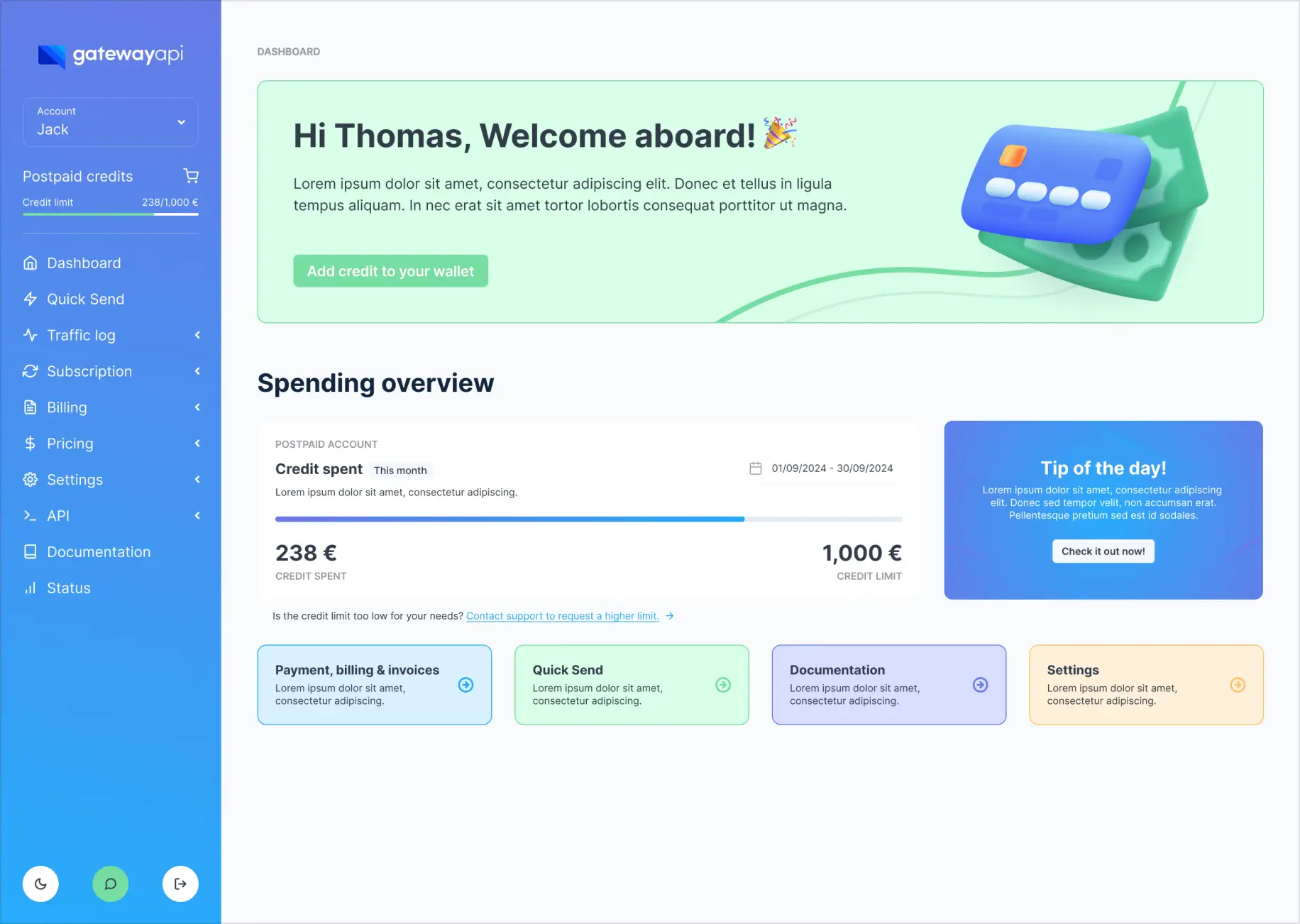Click Add credit to your wallet
This screenshot has width=1300, height=924.
pos(390,270)
